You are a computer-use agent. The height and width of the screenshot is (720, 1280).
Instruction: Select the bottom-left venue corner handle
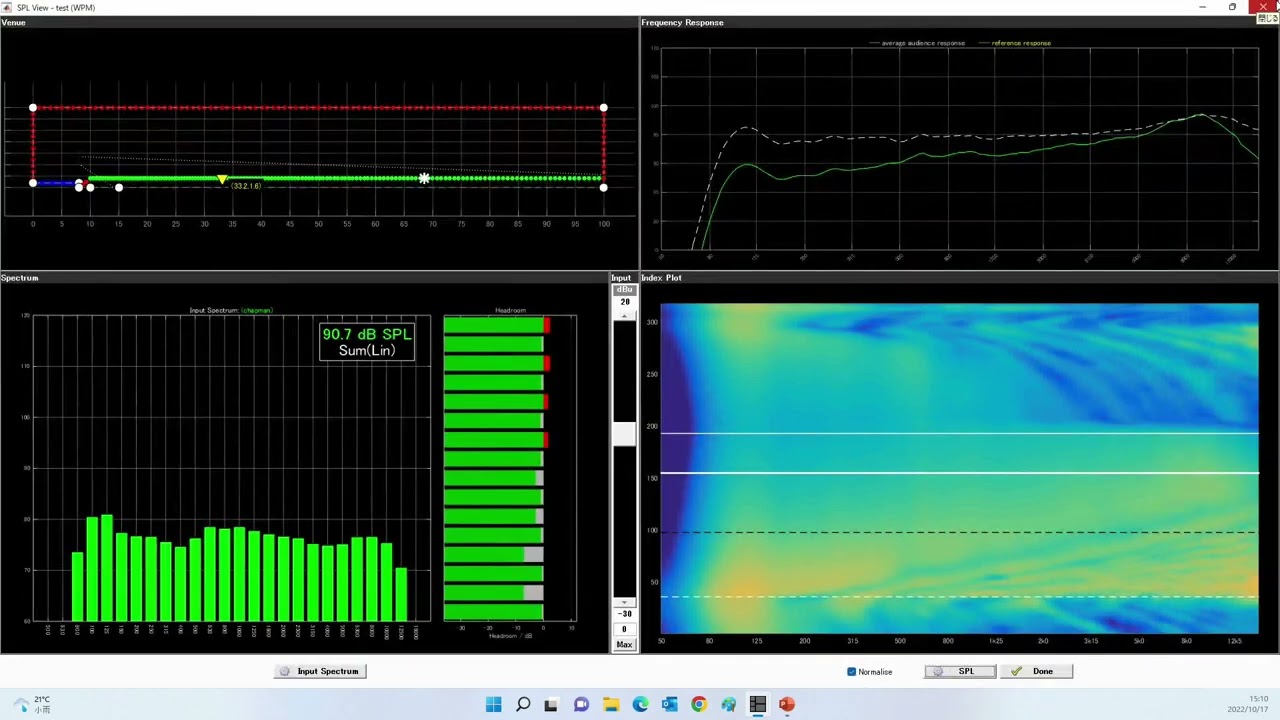click(33, 183)
